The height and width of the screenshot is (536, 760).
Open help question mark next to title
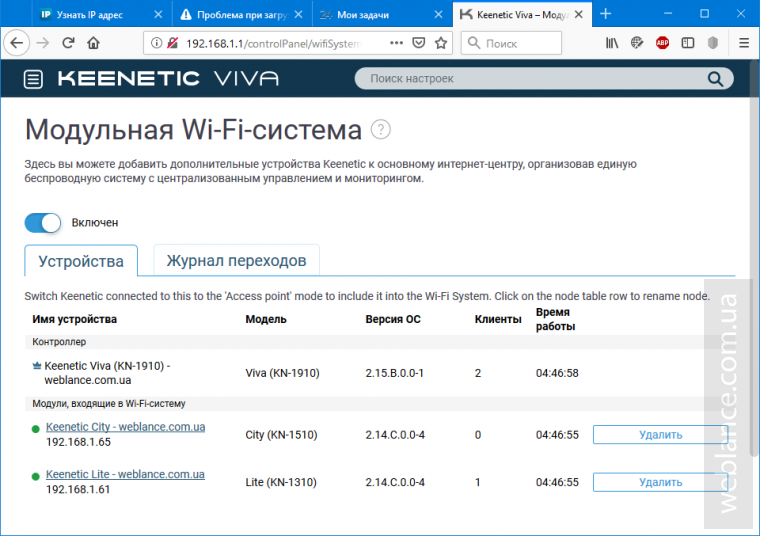380,130
